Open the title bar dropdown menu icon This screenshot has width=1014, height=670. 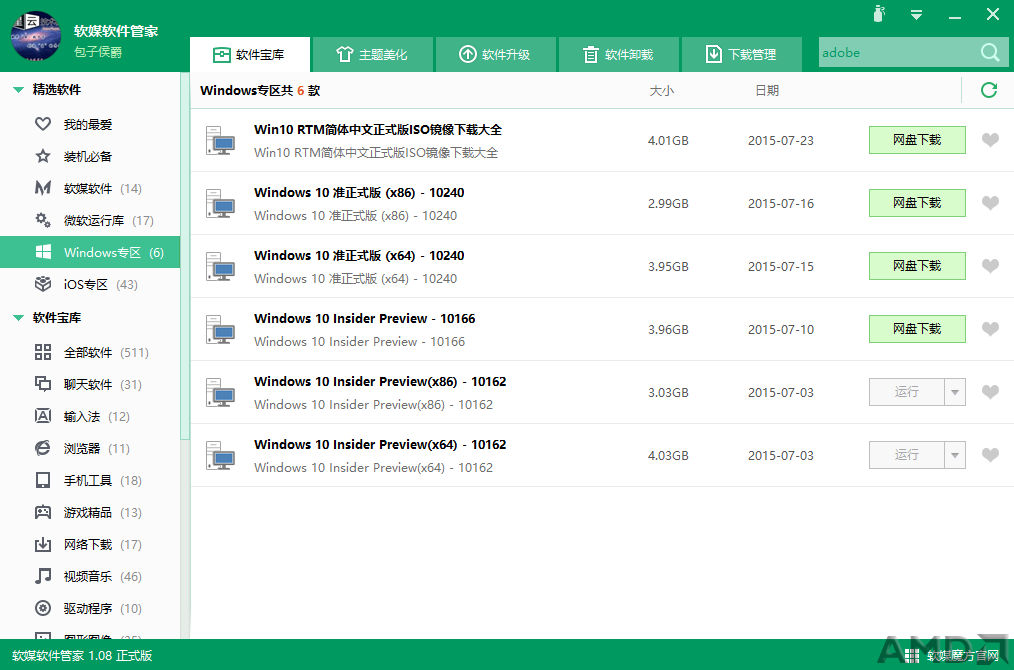click(x=916, y=15)
